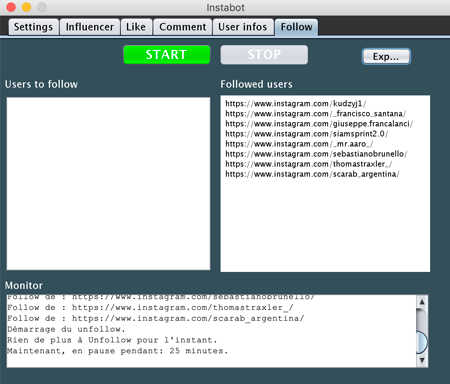Viewport: 450px width, 384px height.
Task: Click the 'Followed users' label
Action: [256, 84]
